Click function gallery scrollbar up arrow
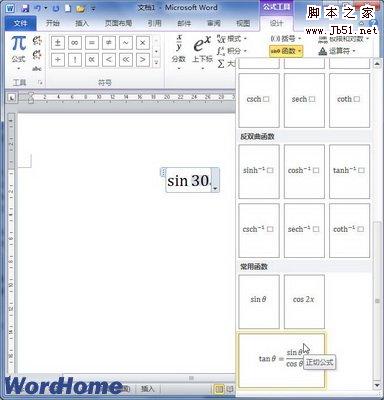The width and height of the screenshot is (384, 400). click(x=377, y=63)
